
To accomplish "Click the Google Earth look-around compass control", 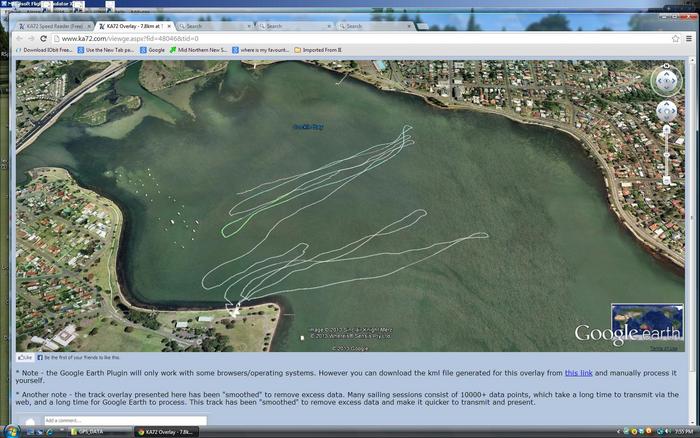I will (x=666, y=80).
